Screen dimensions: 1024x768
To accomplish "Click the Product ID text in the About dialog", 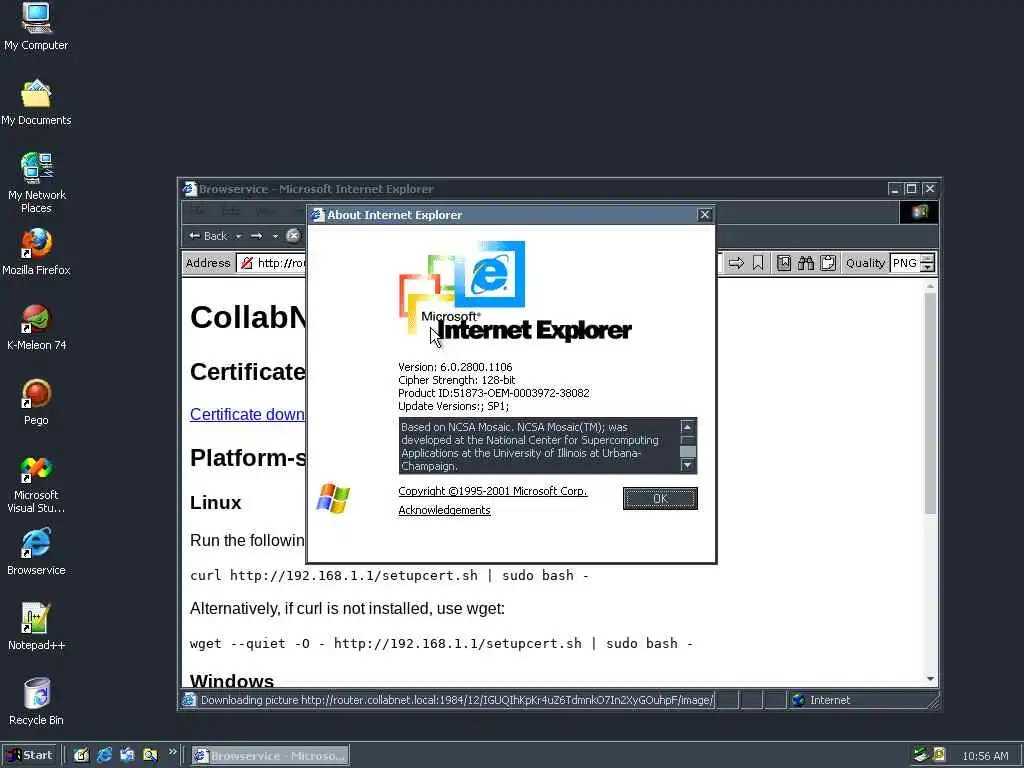I will (494, 393).
